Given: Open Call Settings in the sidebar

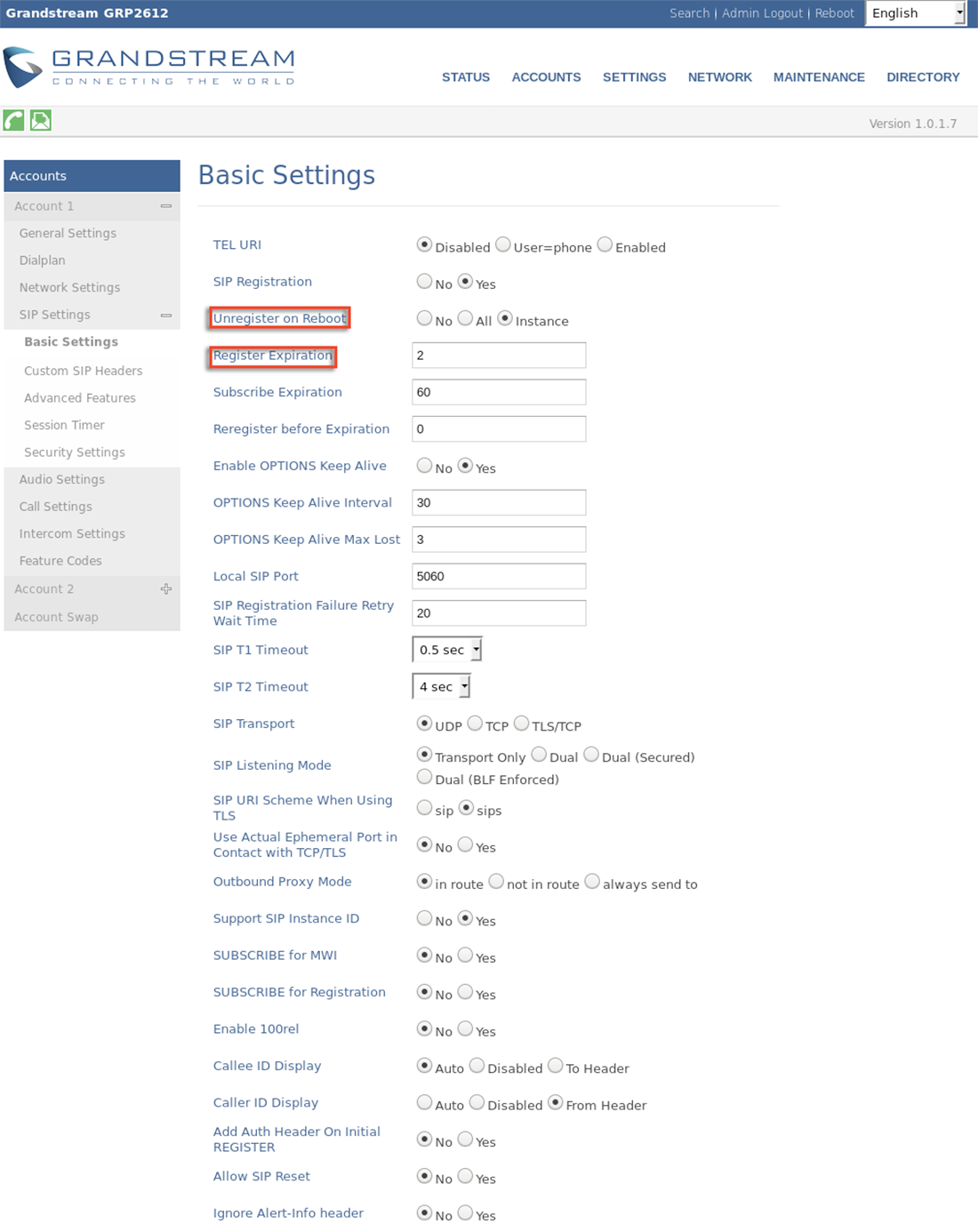Looking at the screenshot, I should coord(56,507).
